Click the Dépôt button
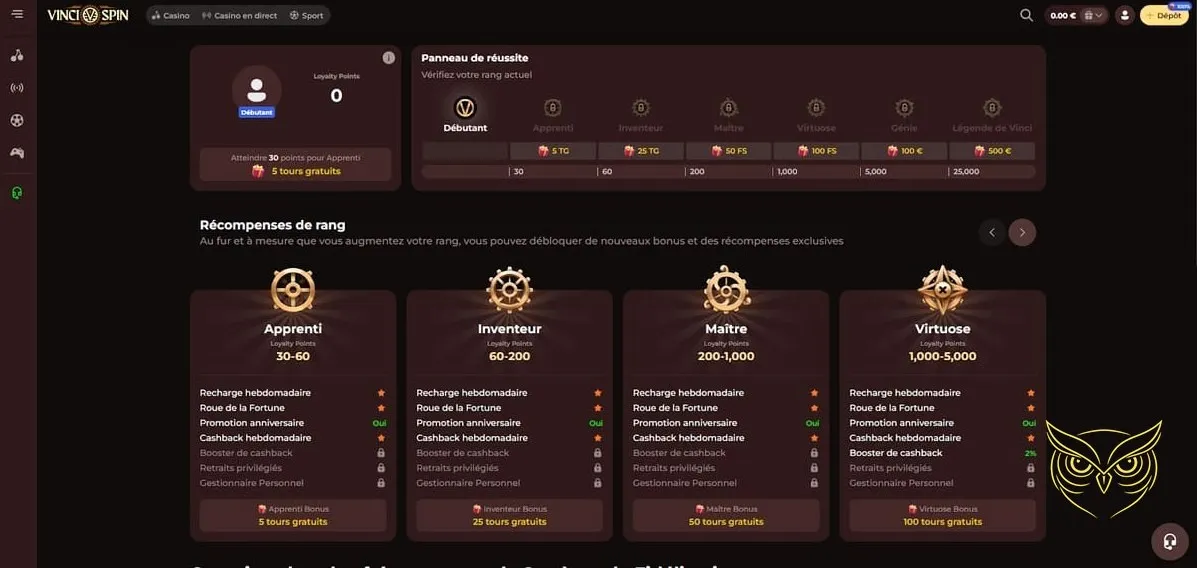Screen dimensions: 1197x568 (1164, 15)
